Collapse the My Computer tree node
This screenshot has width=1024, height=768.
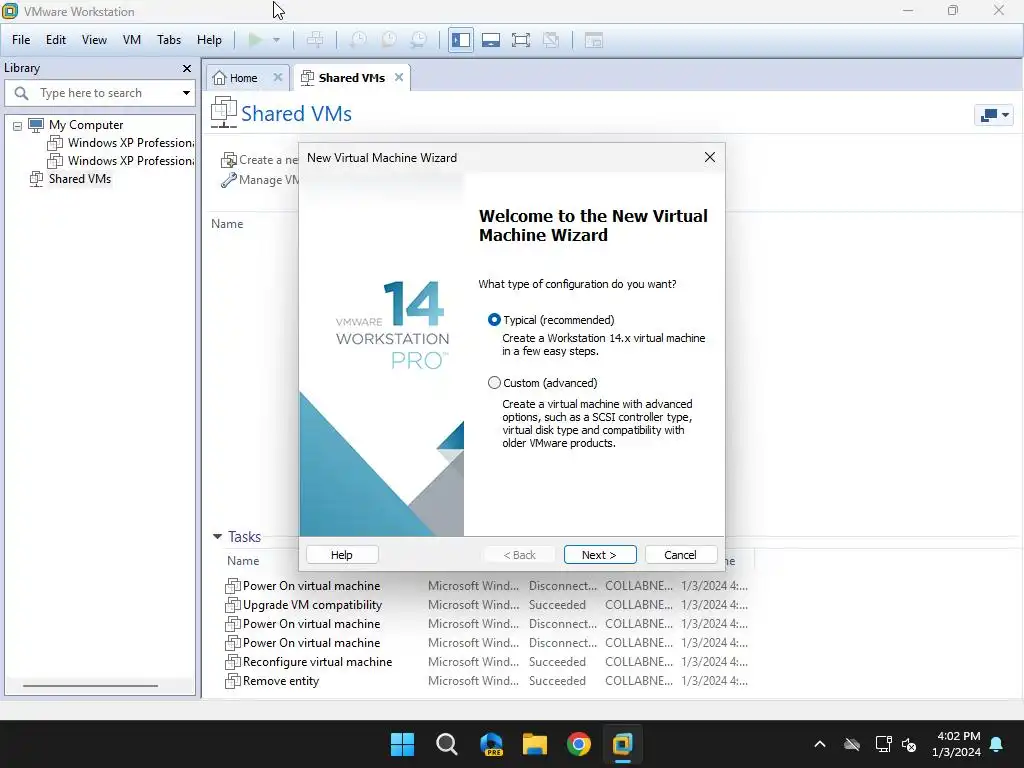click(x=18, y=126)
